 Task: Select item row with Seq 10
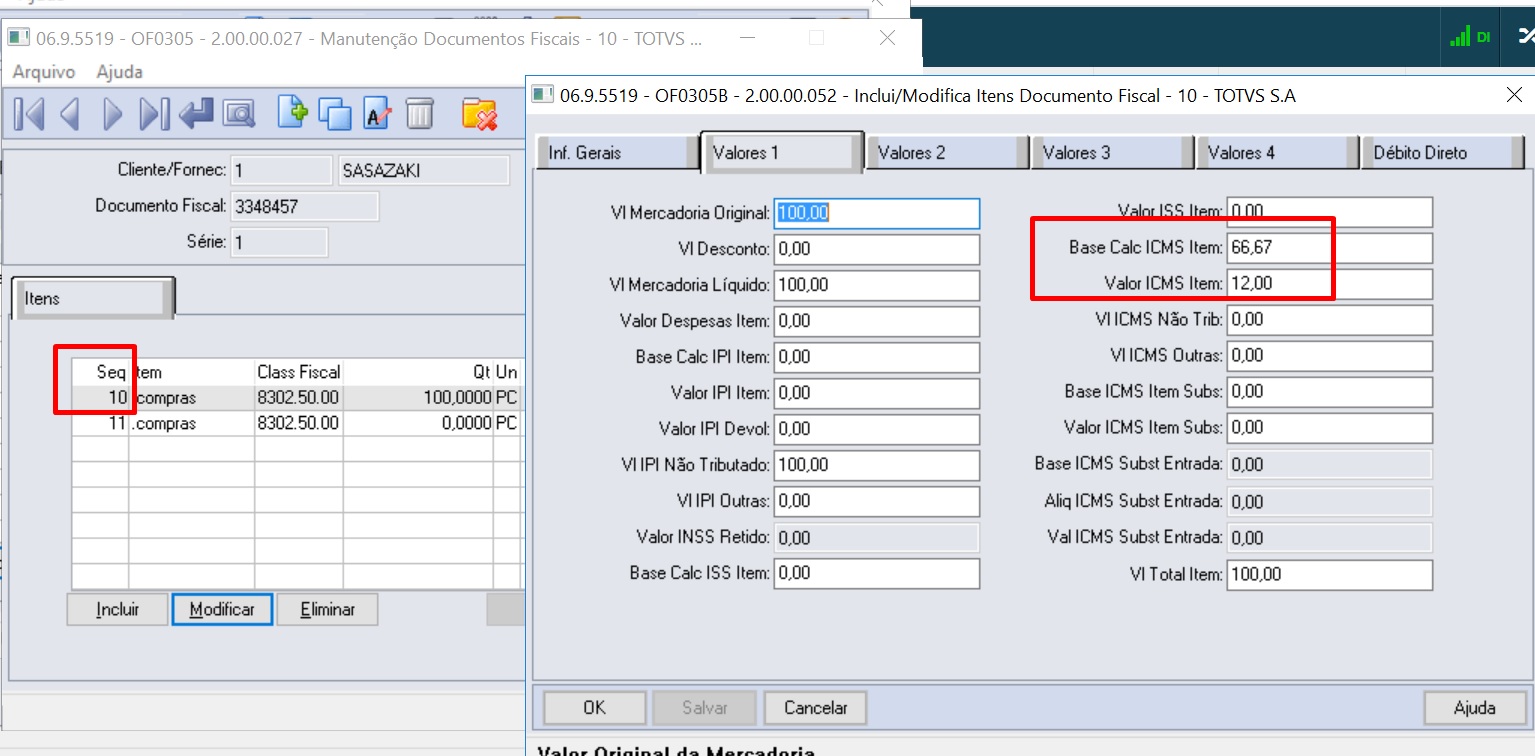tap(298, 398)
